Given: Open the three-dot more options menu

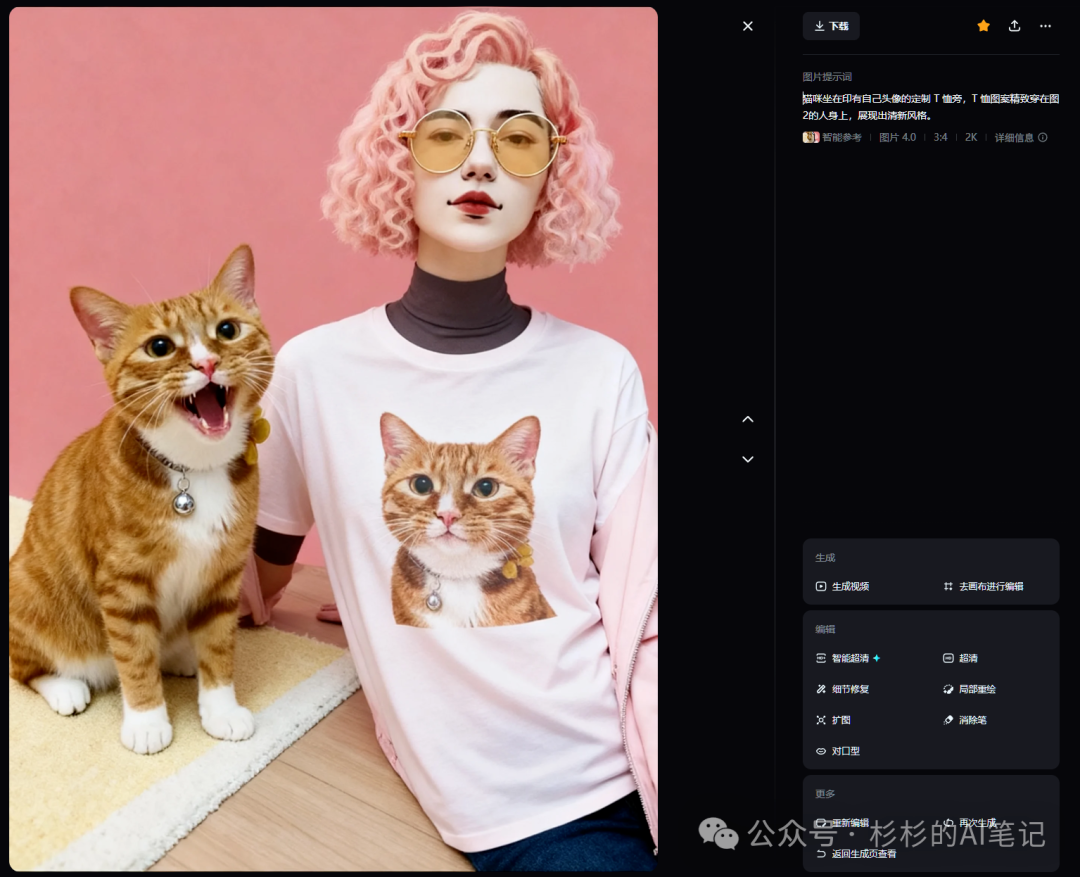Looking at the screenshot, I should pyautogui.click(x=1045, y=26).
